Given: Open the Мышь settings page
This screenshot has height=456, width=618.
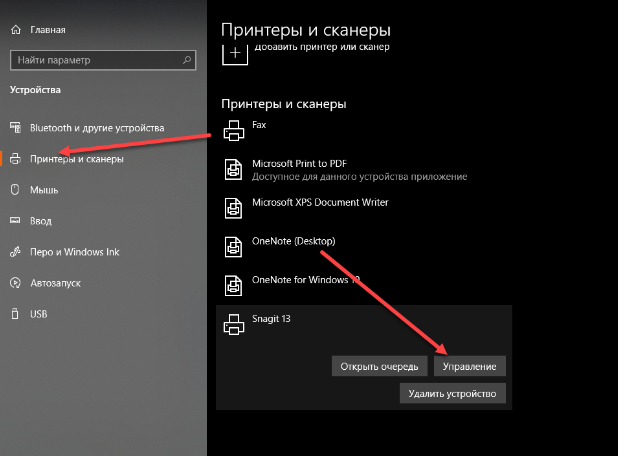Looking at the screenshot, I should 44,190.
